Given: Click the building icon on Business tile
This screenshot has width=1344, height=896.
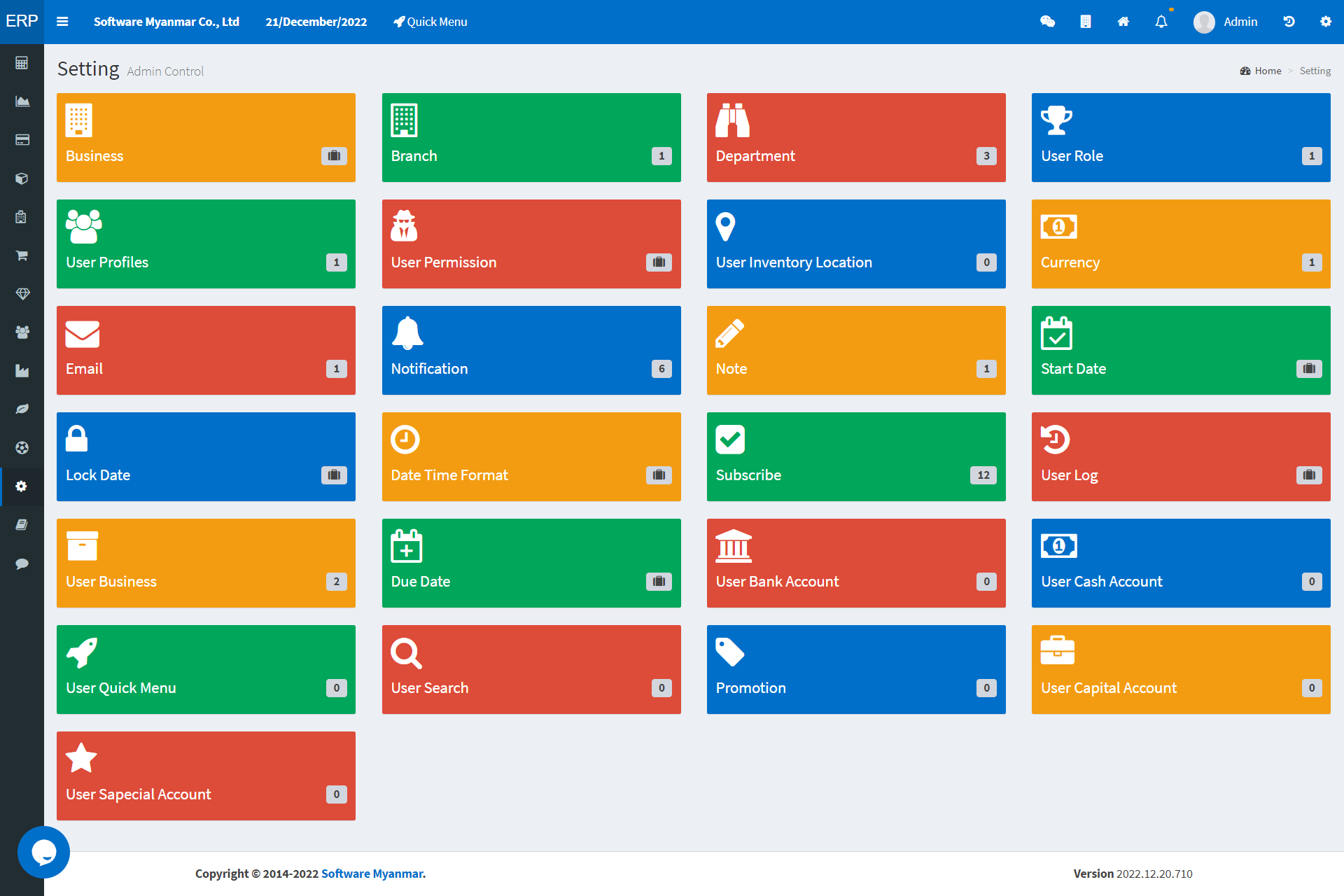Looking at the screenshot, I should pos(79,120).
